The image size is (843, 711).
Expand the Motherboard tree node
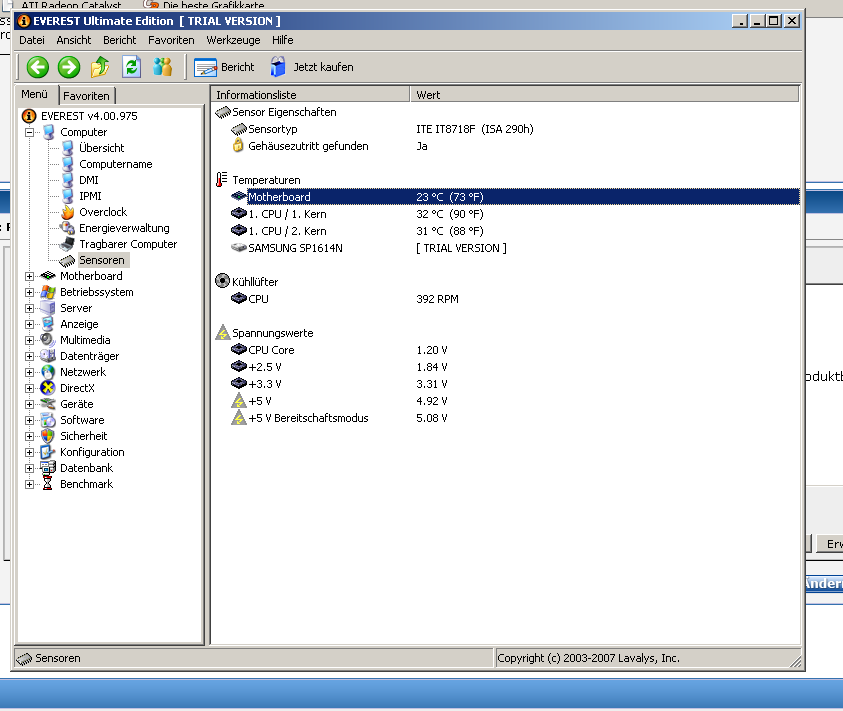[x=30, y=276]
